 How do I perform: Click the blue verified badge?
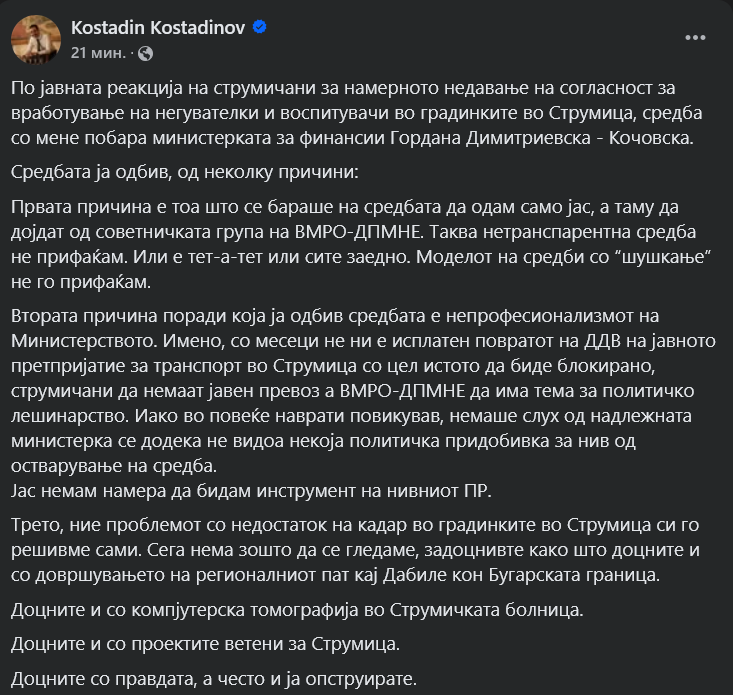coord(260,27)
